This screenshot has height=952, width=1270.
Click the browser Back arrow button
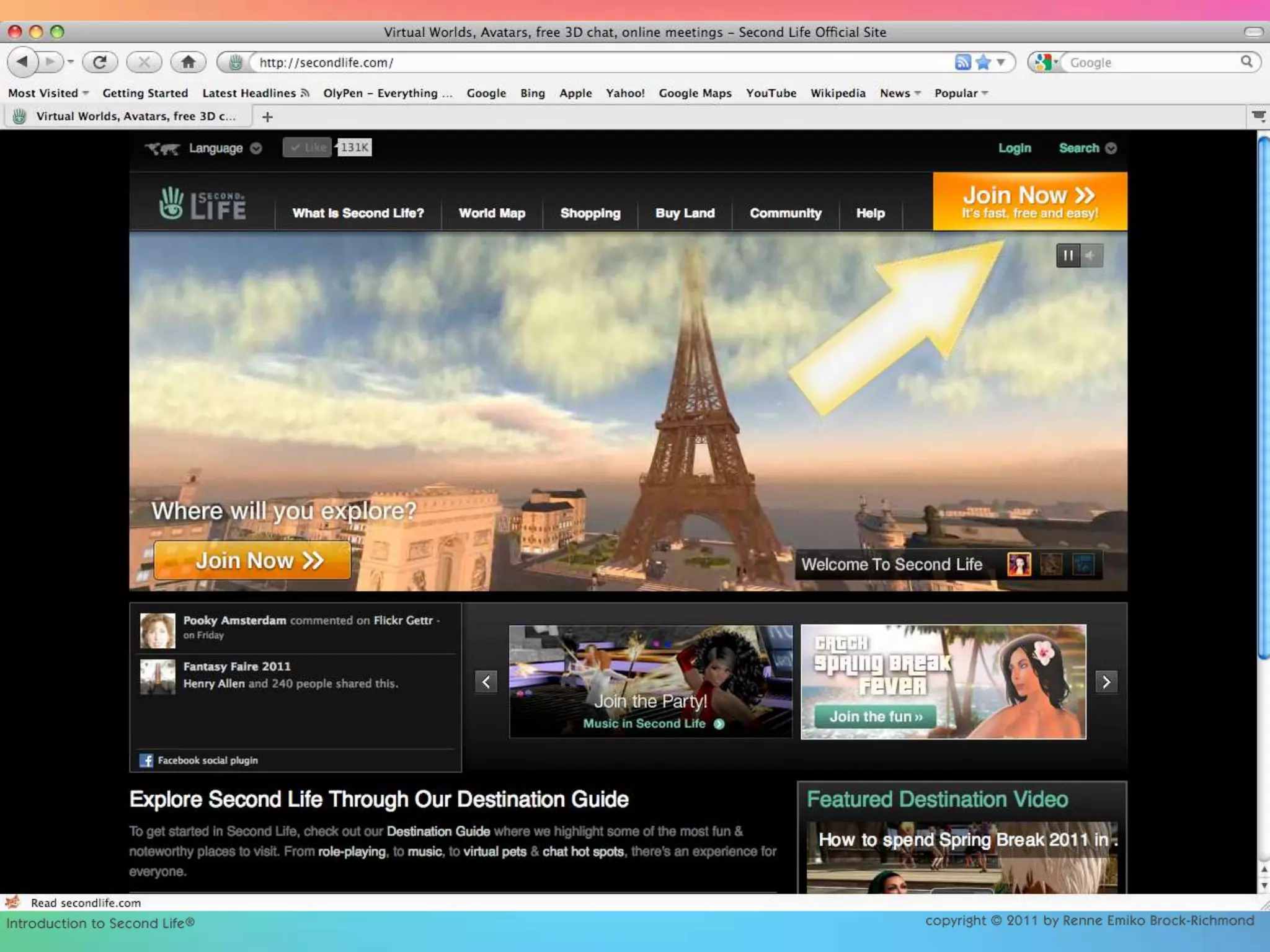point(22,62)
